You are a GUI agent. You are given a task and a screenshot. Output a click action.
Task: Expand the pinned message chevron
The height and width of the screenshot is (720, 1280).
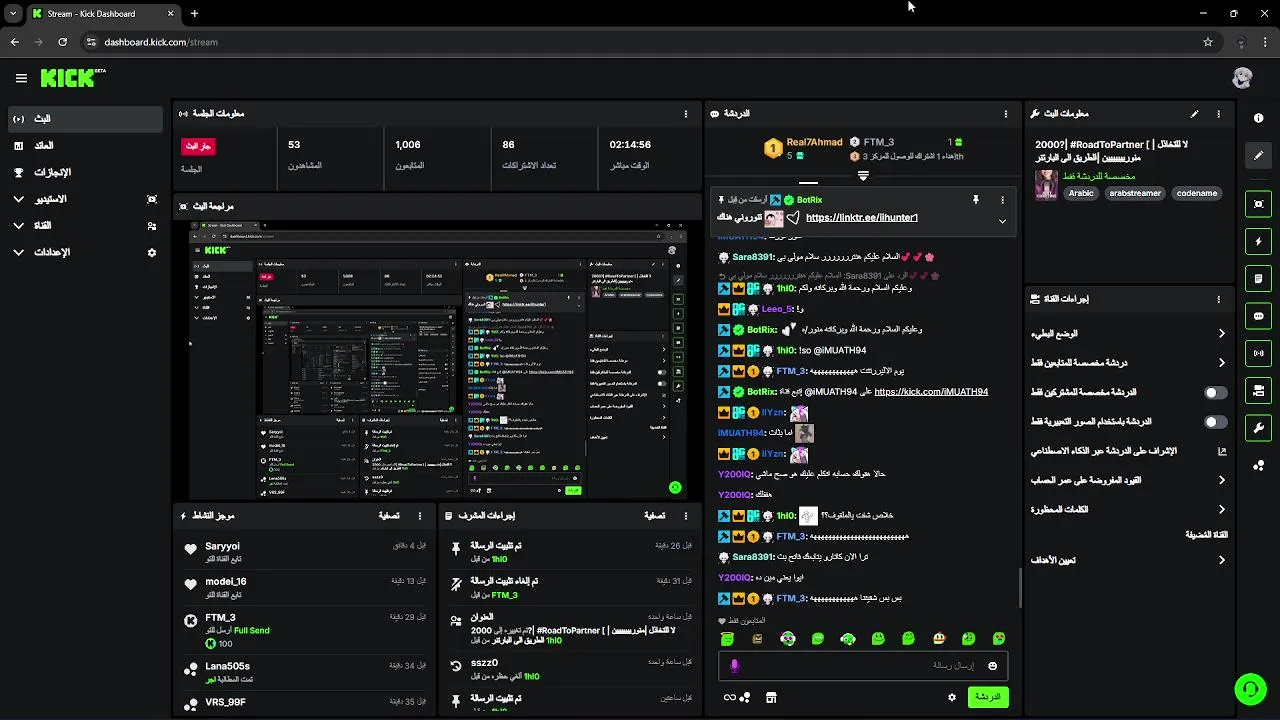tap(1002, 221)
